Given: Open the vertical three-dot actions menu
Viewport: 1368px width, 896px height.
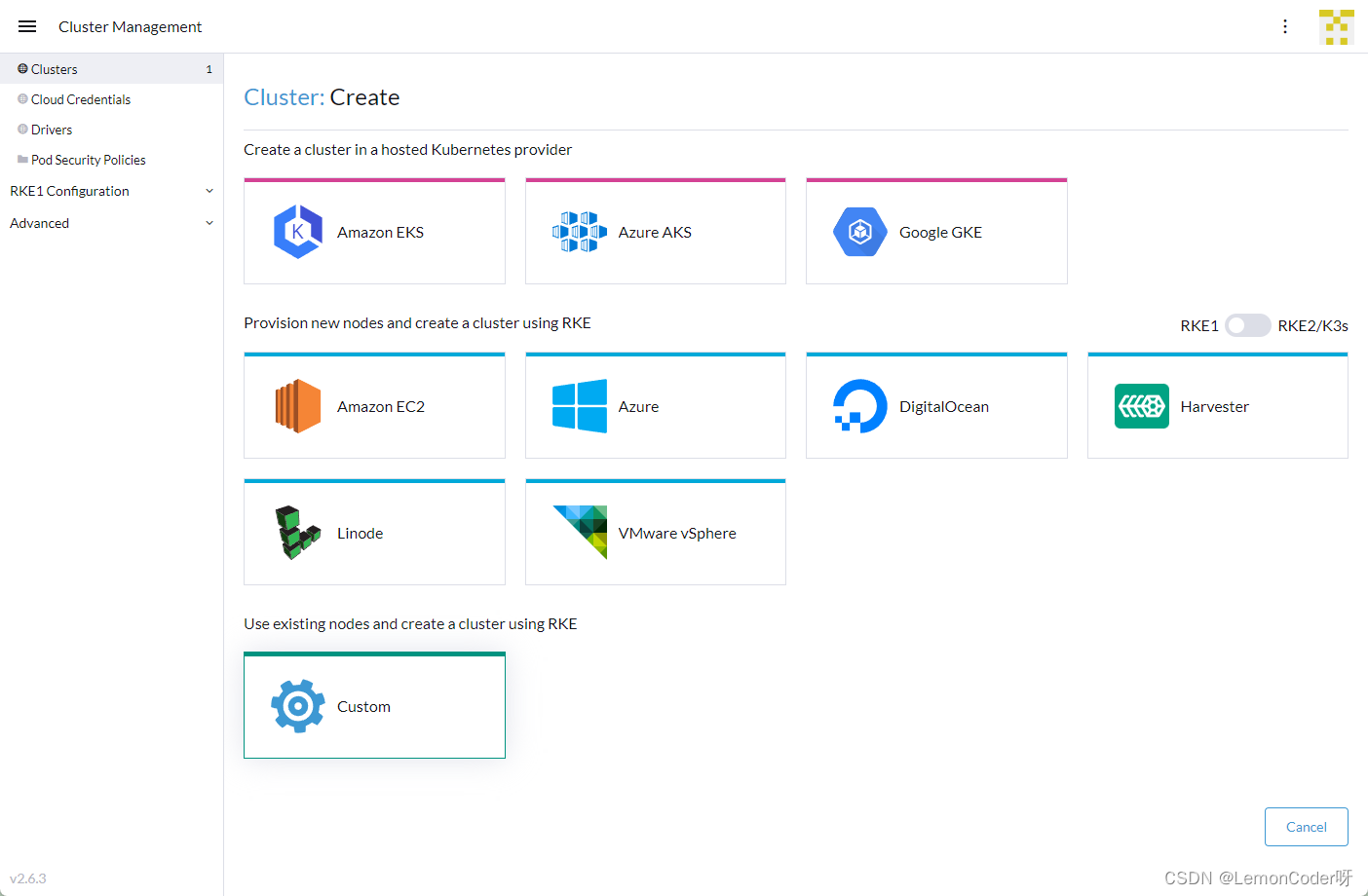Looking at the screenshot, I should 1285,26.
